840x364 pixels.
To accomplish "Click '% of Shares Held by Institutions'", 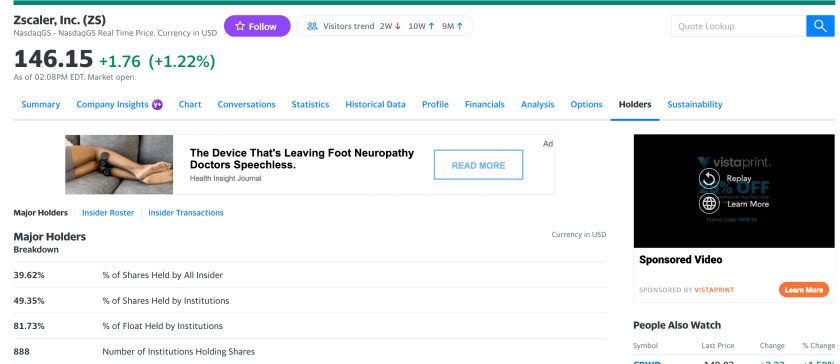I will point(166,301).
